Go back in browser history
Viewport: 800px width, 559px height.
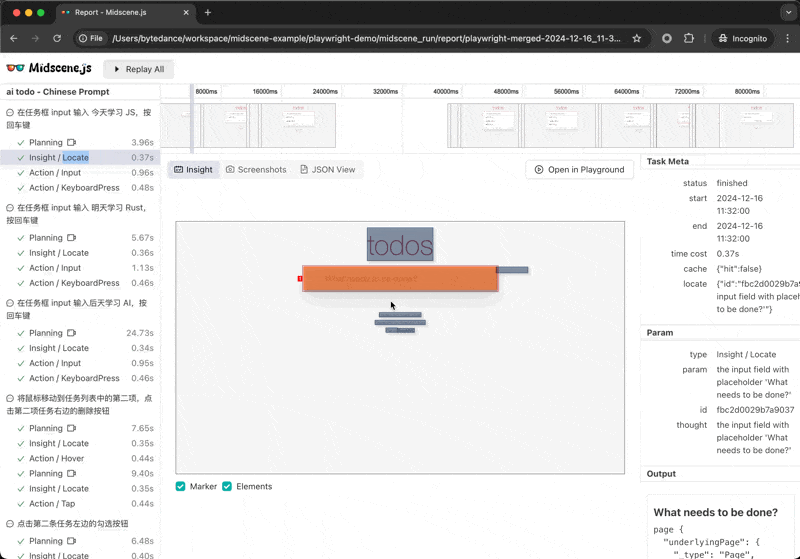[x=14, y=38]
